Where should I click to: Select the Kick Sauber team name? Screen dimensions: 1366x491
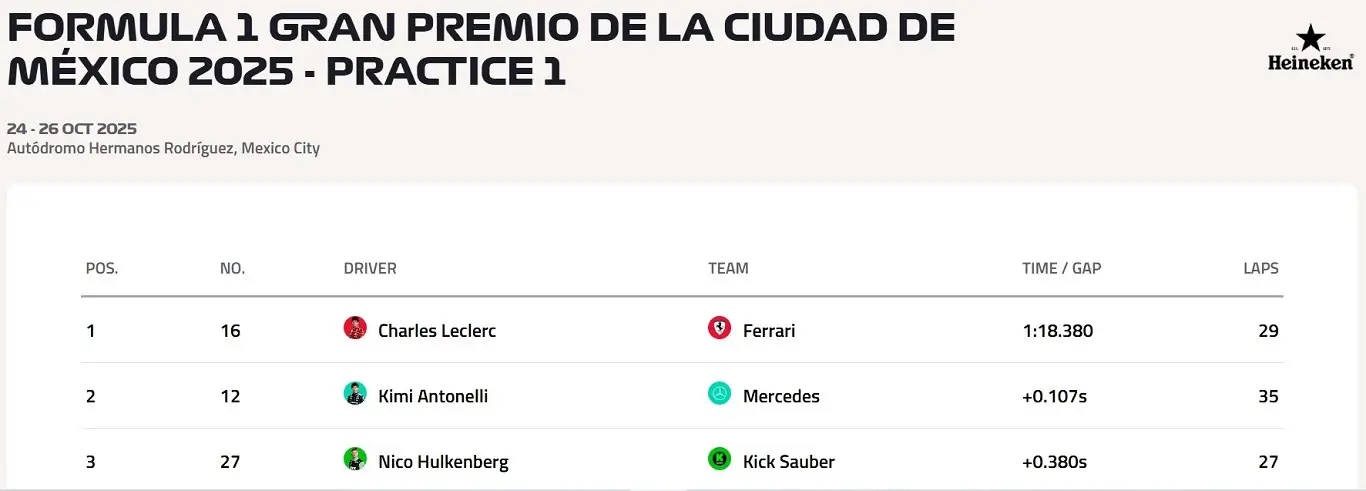click(789, 462)
